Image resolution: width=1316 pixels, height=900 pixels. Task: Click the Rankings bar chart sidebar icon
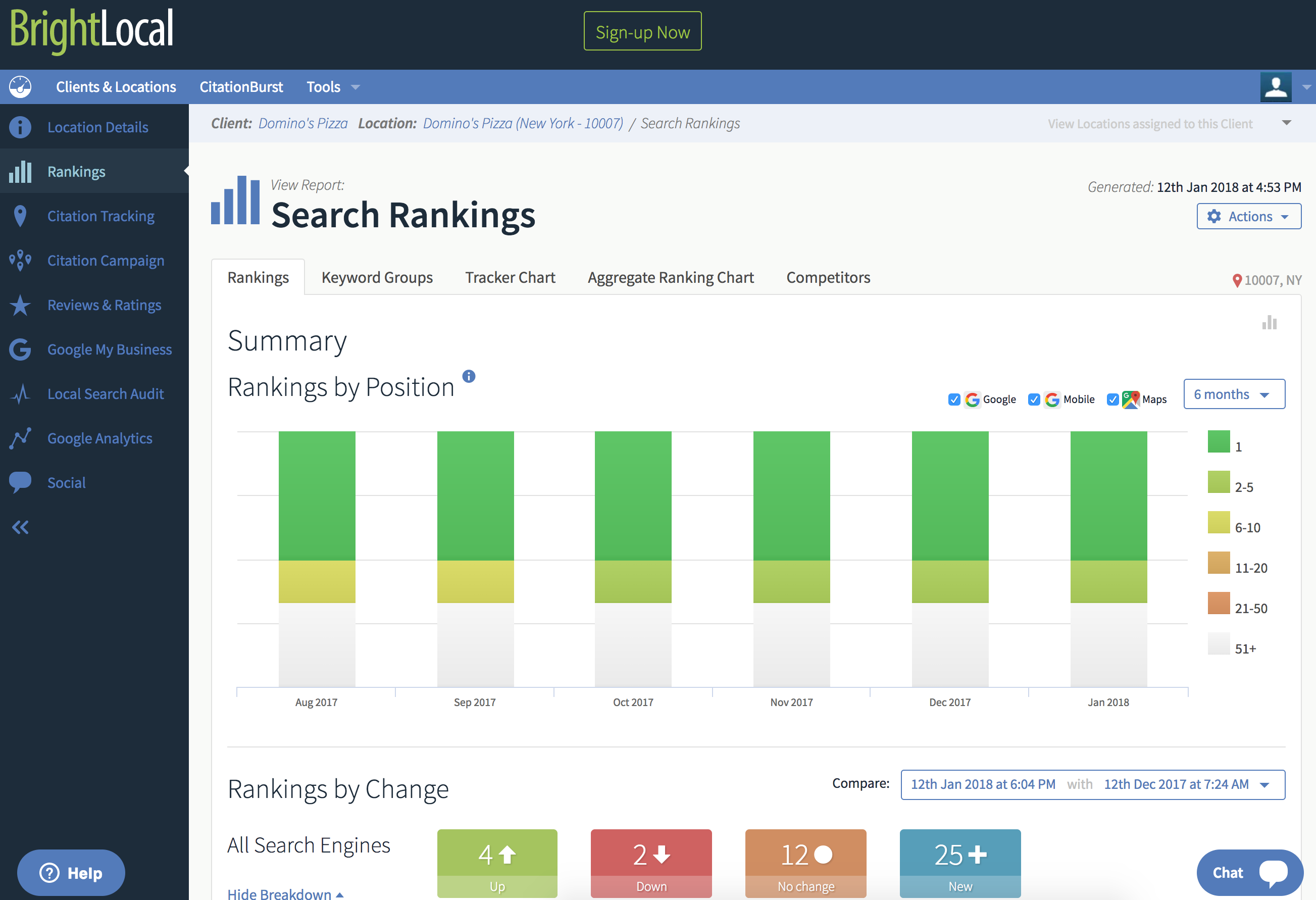click(x=20, y=171)
